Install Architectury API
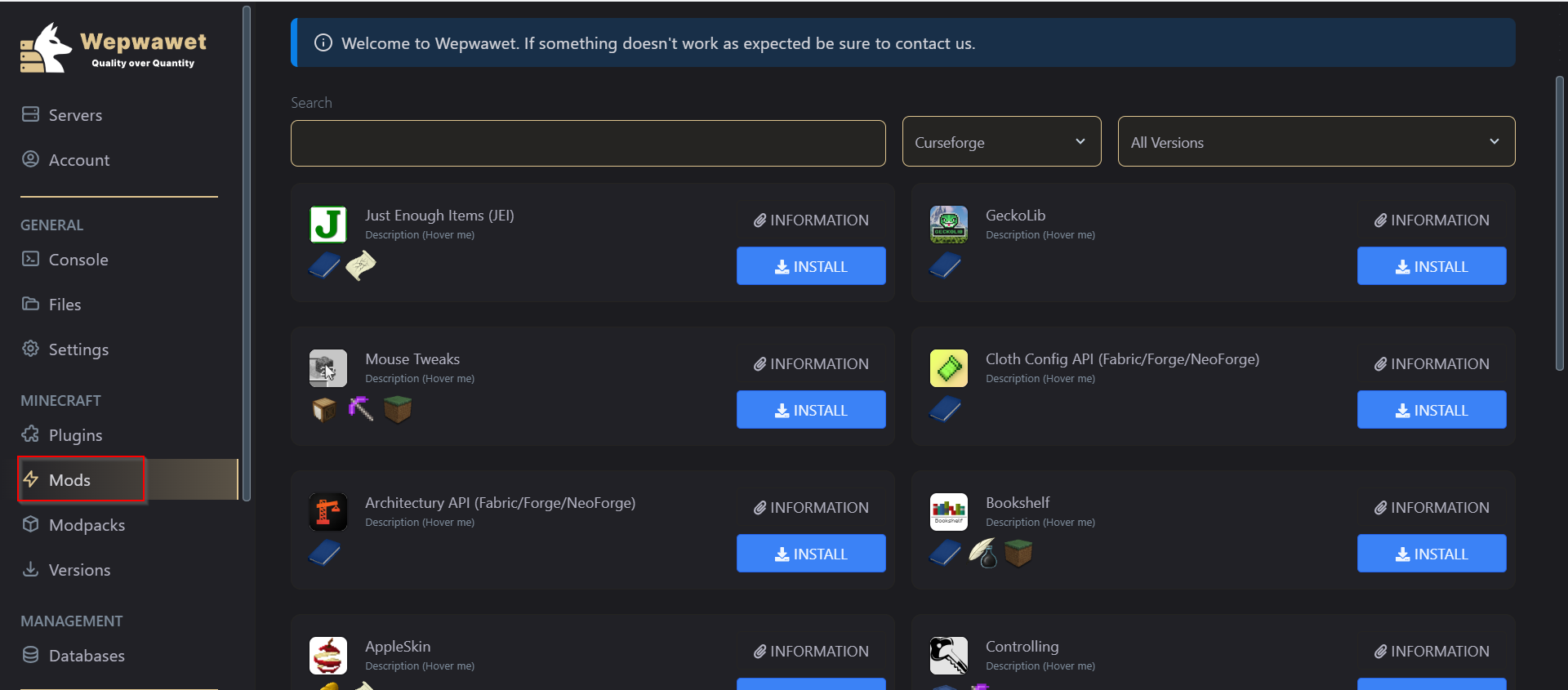 coord(811,554)
